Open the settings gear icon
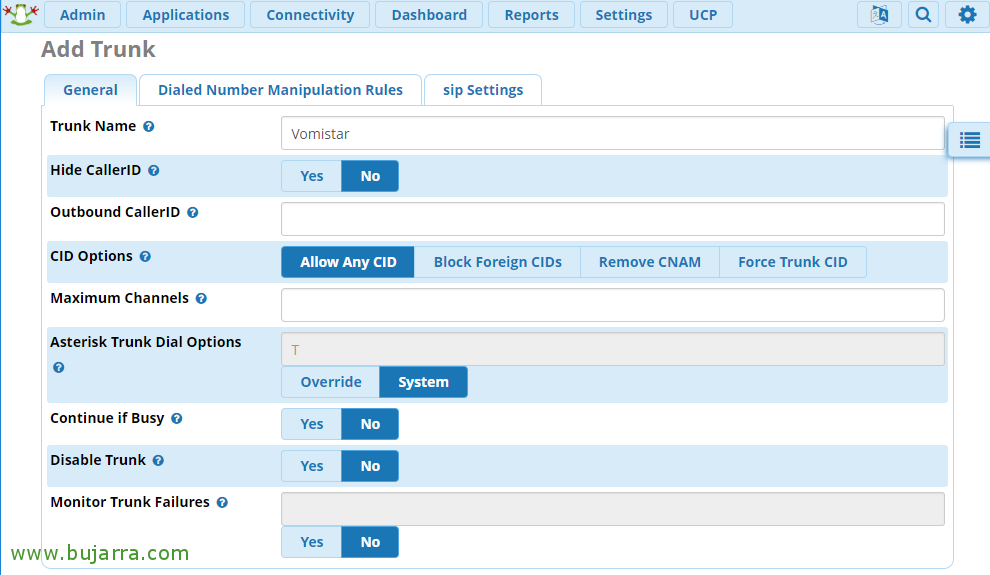 click(967, 15)
